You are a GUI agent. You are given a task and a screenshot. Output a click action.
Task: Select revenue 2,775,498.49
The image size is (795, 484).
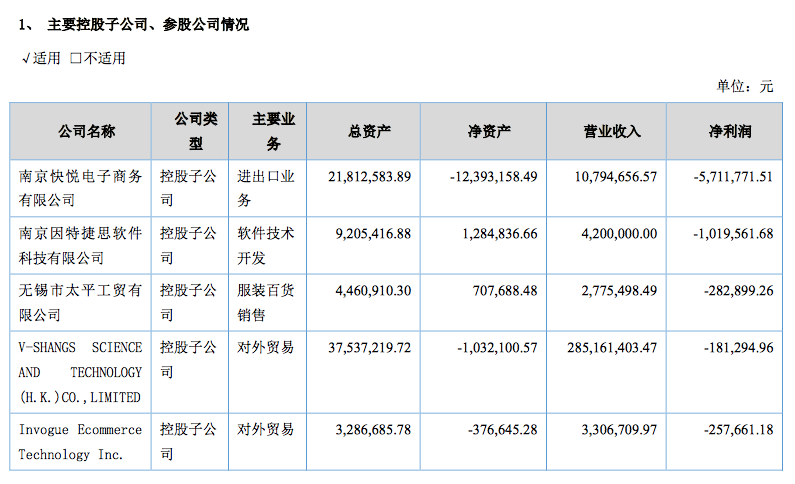click(619, 290)
